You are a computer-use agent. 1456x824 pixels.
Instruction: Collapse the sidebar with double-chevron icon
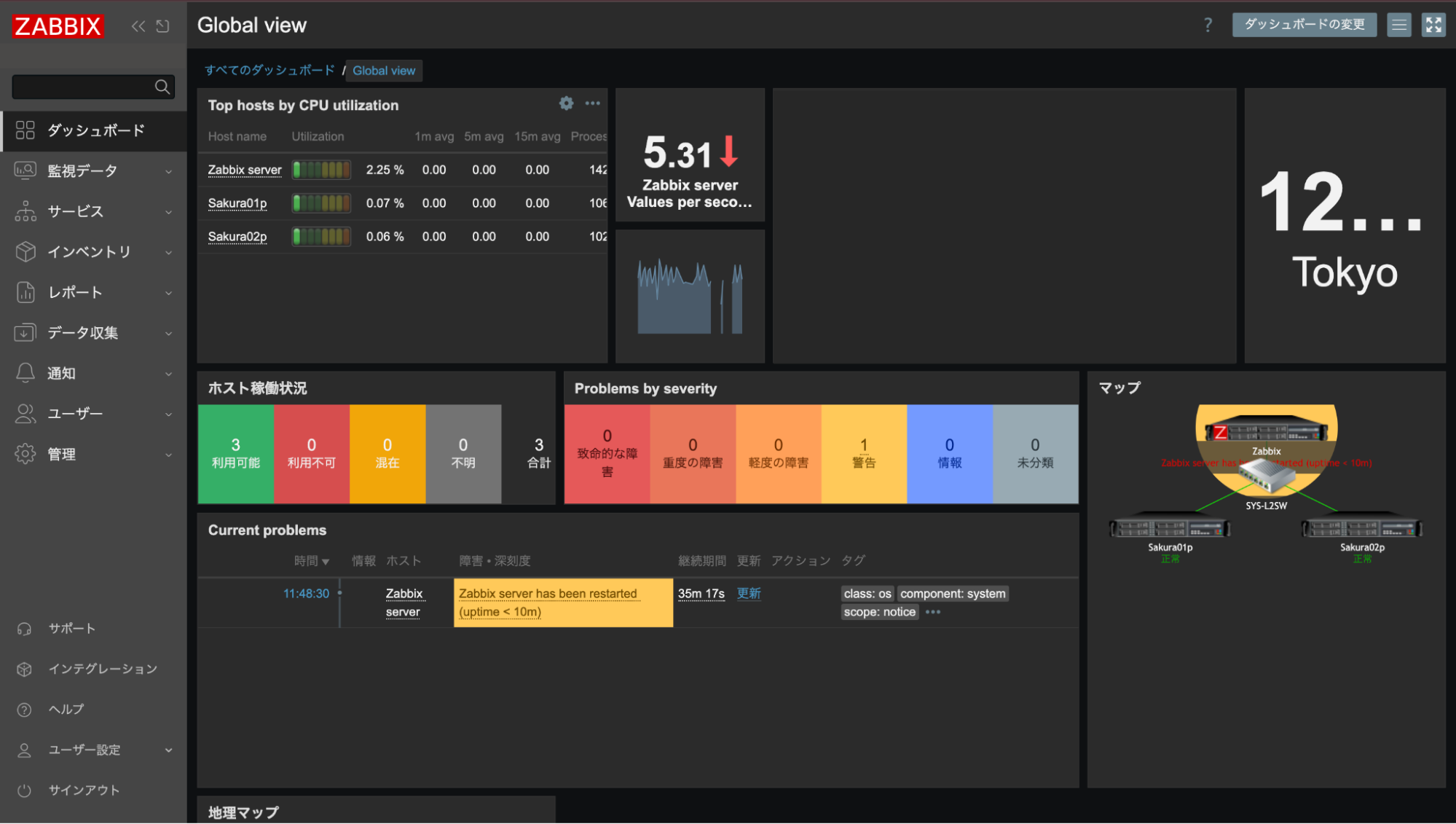pos(138,26)
